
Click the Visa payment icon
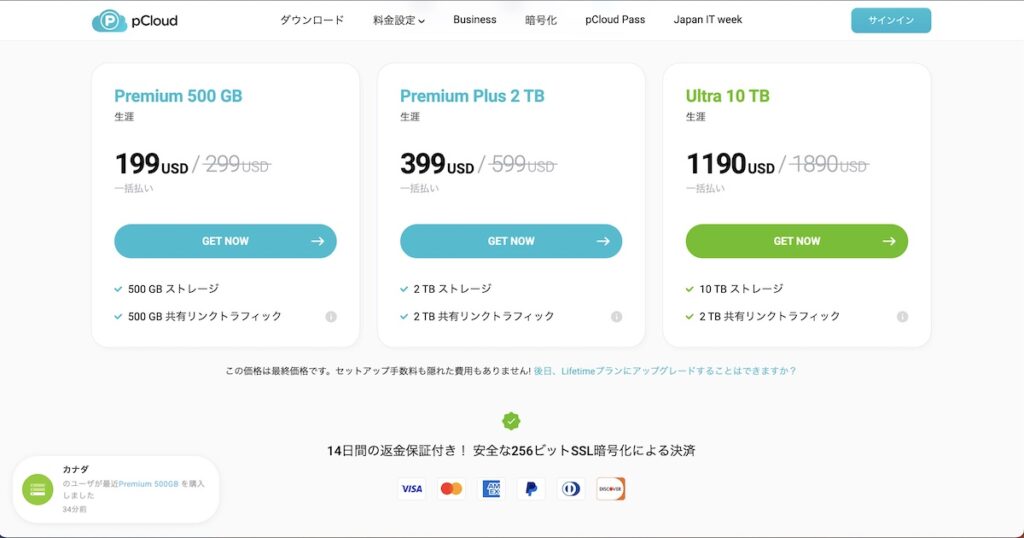(411, 488)
